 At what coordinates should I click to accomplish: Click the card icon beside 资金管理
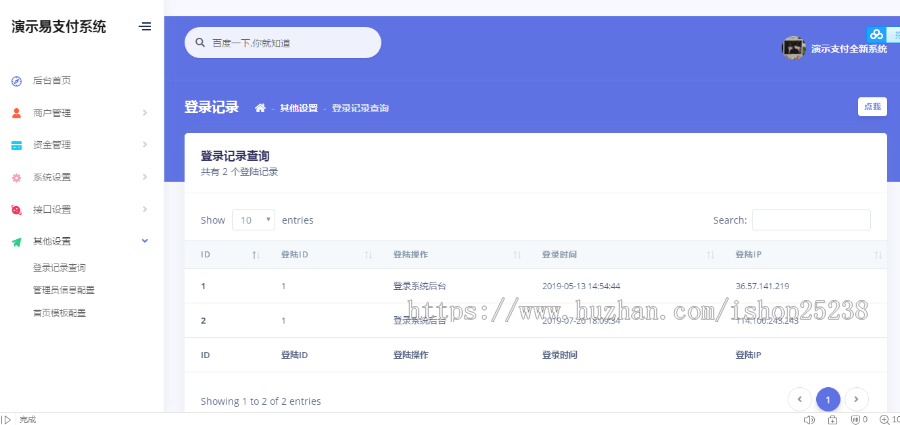pyautogui.click(x=17, y=145)
